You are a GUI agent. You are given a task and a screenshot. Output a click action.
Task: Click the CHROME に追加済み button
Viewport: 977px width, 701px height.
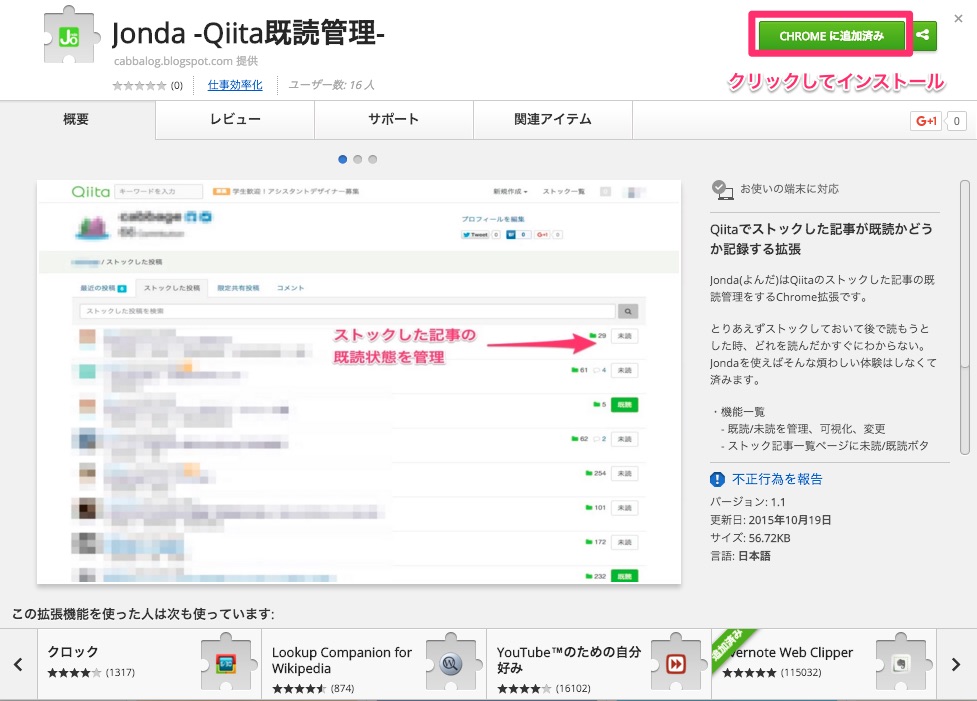click(x=831, y=36)
